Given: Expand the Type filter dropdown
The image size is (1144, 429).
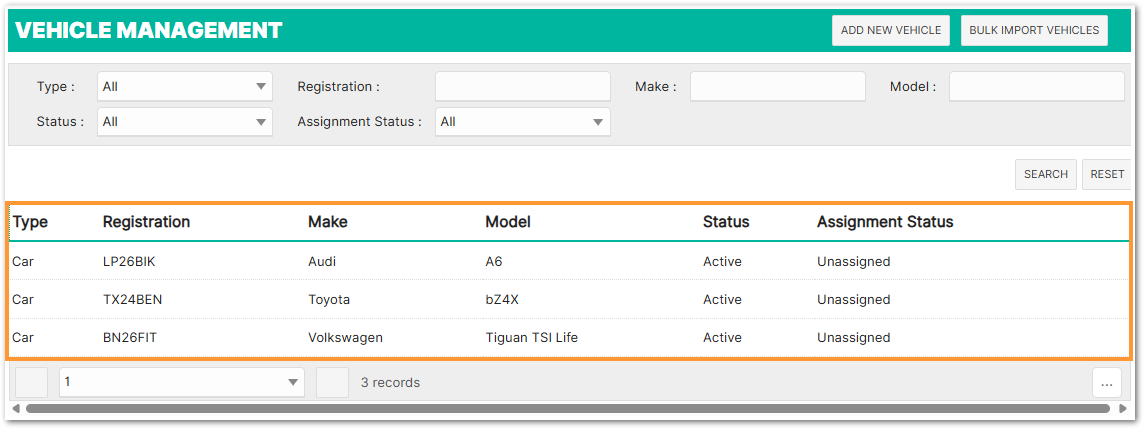Looking at the screenshot, I should tap(184, 87).
